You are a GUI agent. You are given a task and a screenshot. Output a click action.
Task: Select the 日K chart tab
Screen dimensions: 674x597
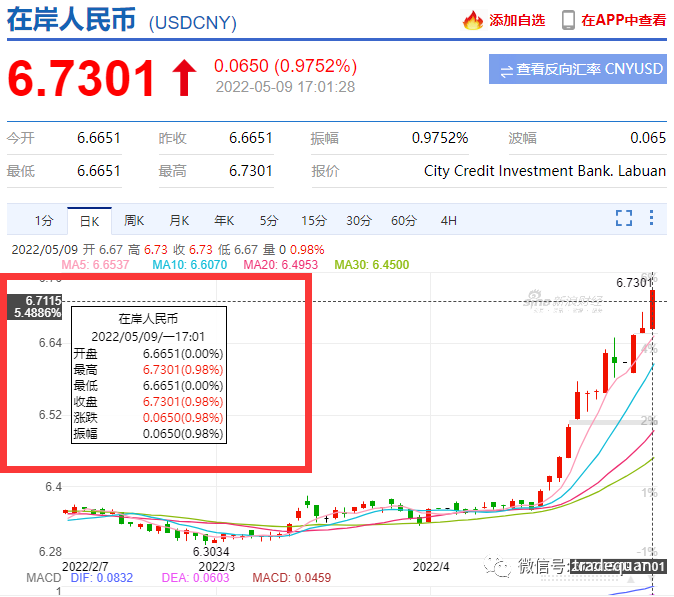[x=89, y=221]
